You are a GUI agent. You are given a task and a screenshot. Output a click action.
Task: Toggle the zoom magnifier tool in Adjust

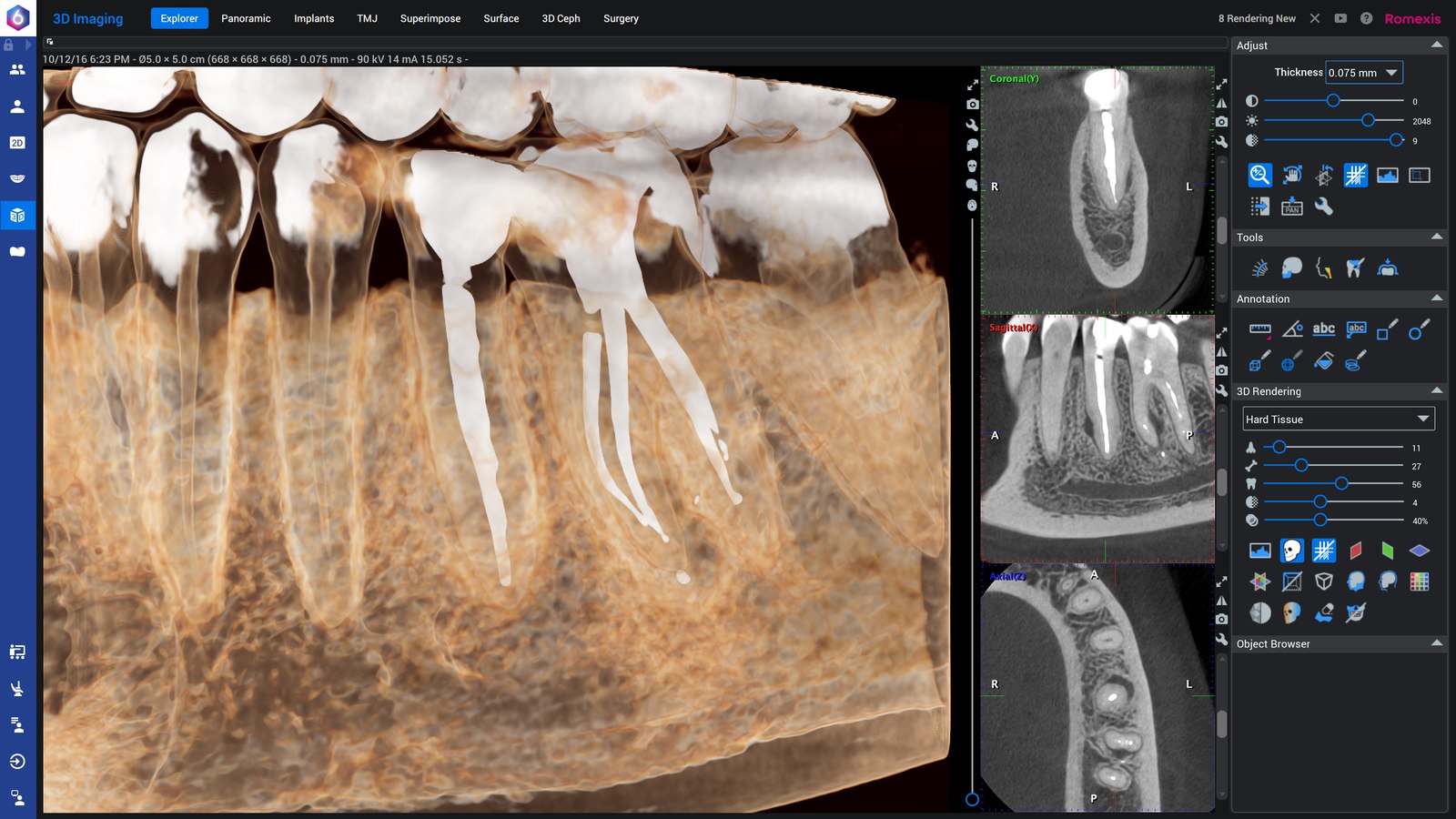1260,175
